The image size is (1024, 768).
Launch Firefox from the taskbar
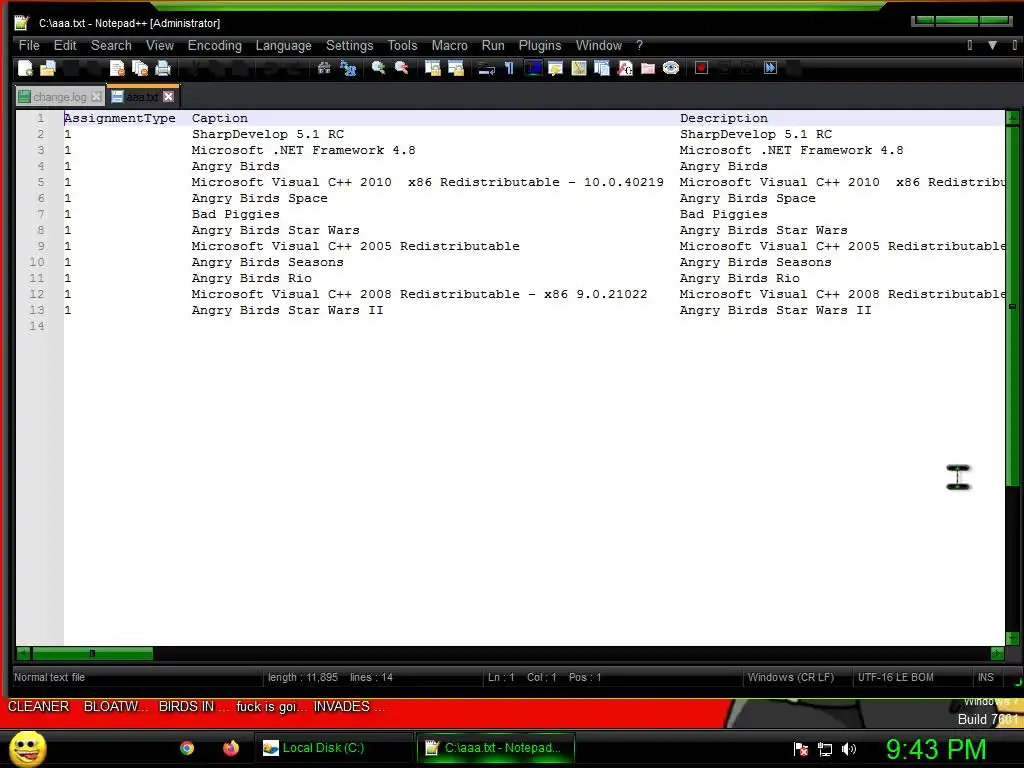pyautogui.click(x=231, y=748)
